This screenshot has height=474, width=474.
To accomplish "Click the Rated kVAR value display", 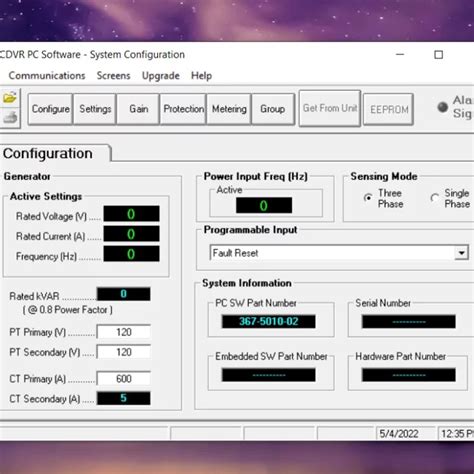I will click(x=124, y=294).
